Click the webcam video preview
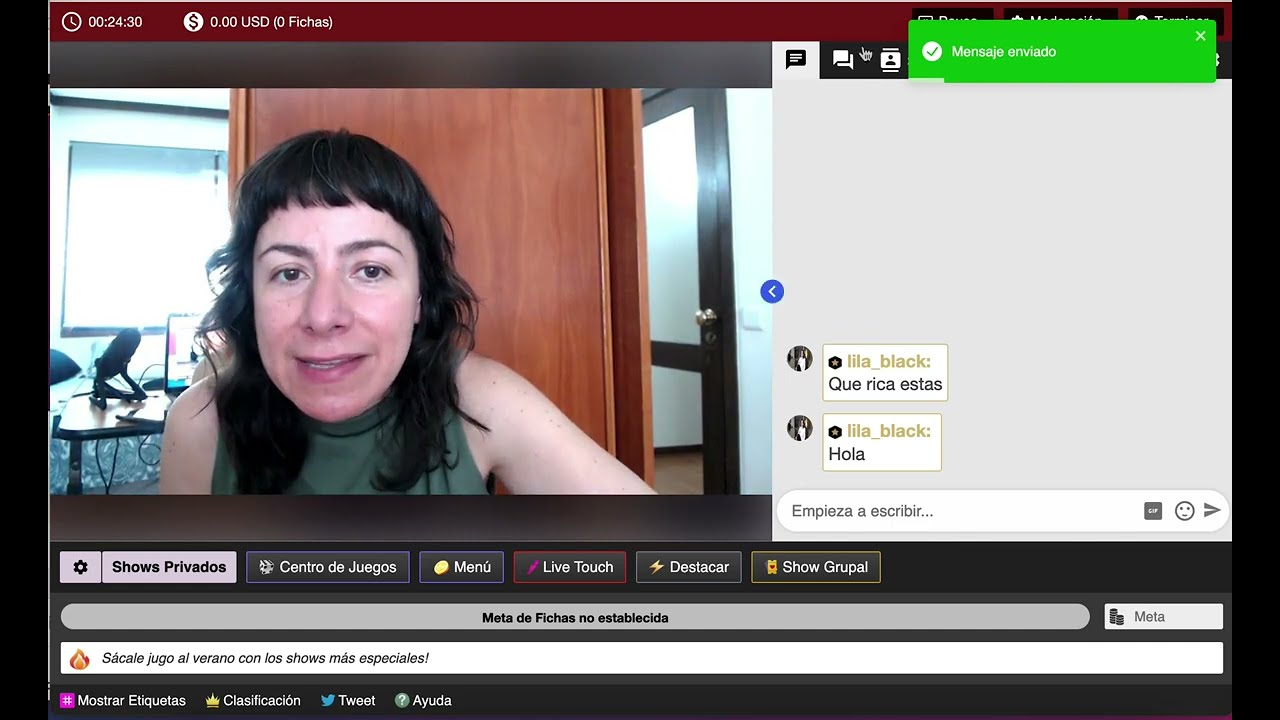This screenshot has height=720, width=1280. [410, 291]
